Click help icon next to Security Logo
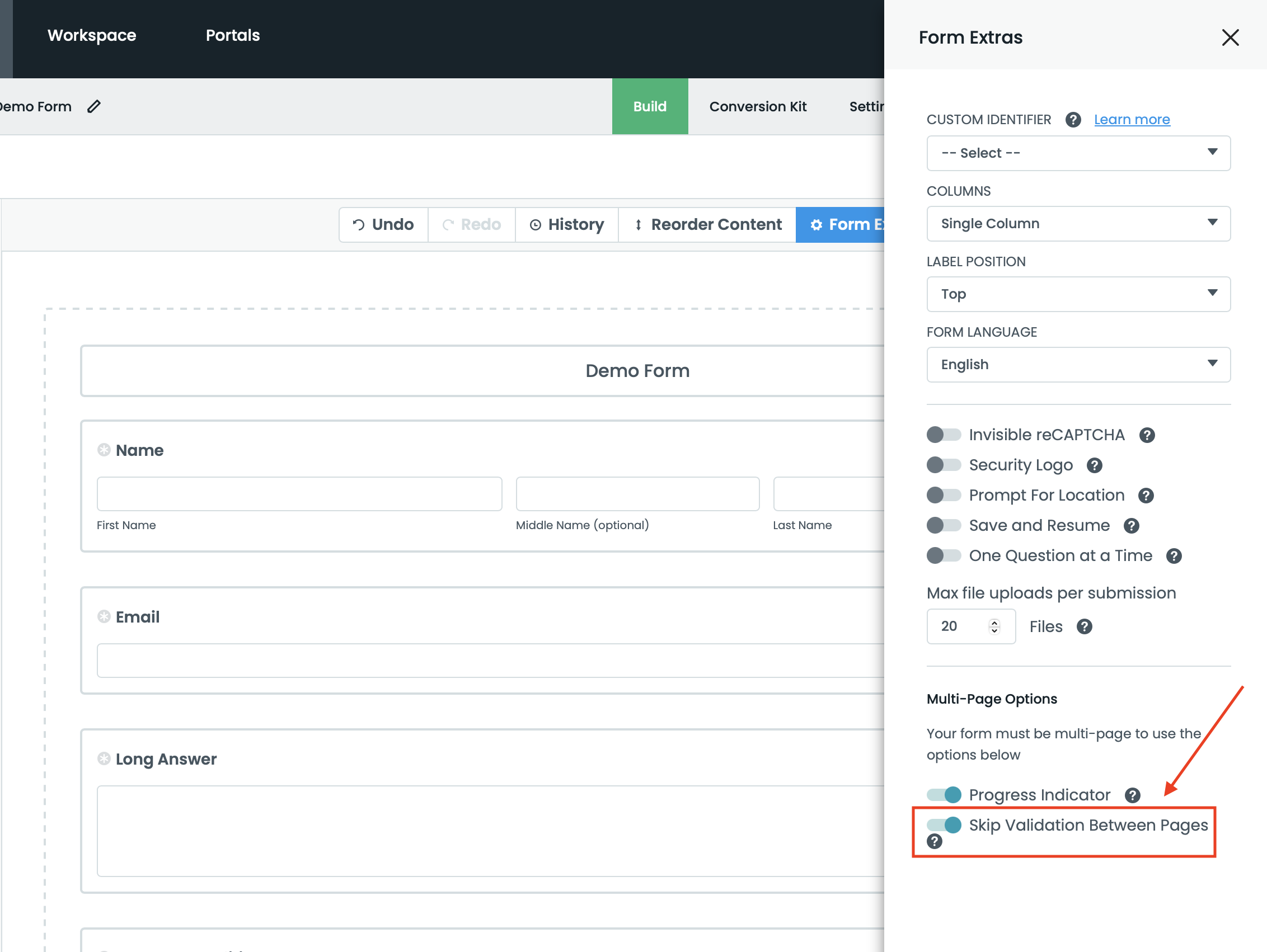Image resolution: width=1267 pixels, height=952 pixels. pyautogui.click(x=1094, y=465)
